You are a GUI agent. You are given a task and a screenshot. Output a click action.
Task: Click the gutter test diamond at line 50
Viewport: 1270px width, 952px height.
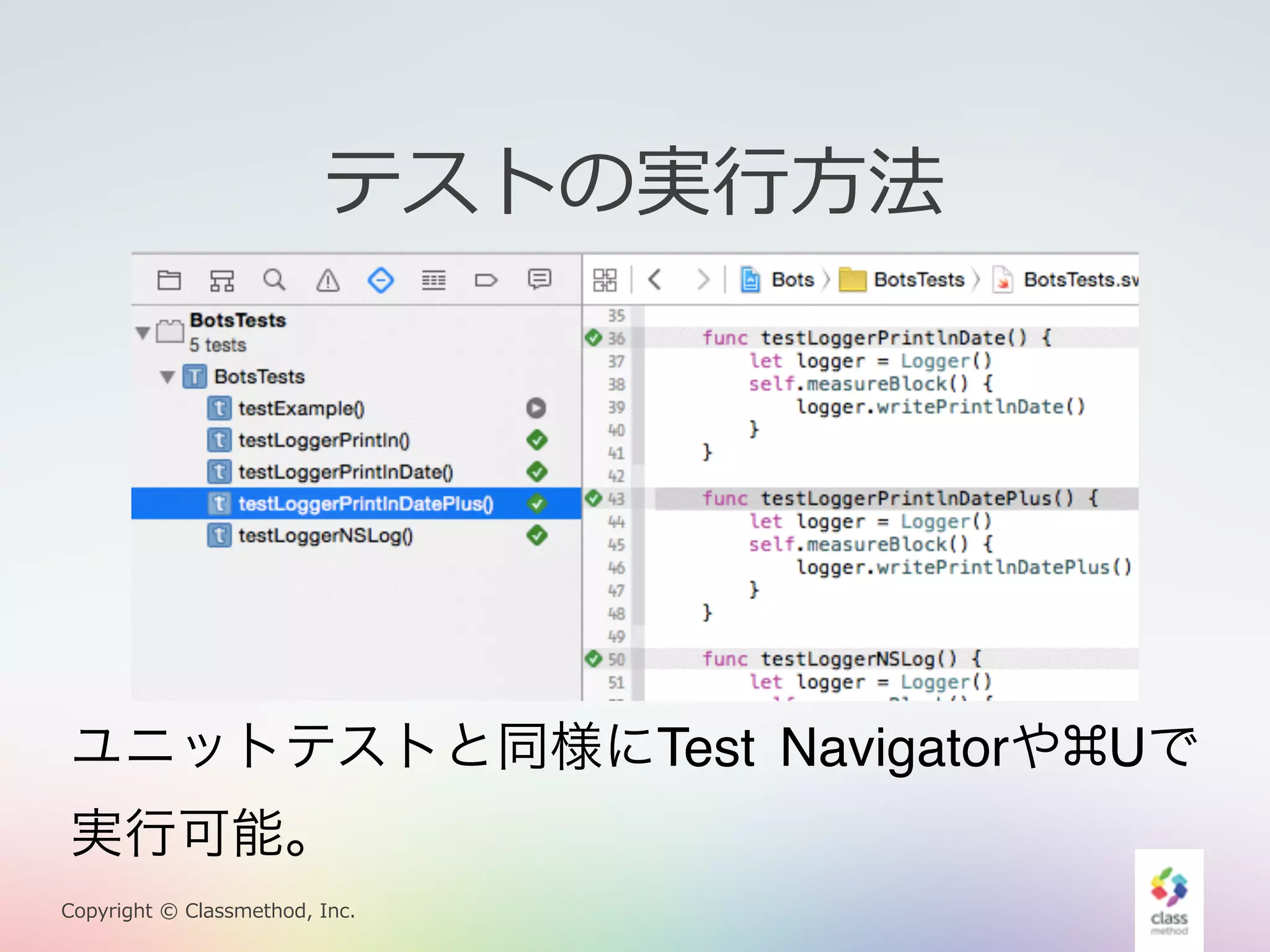tap(593, 658)
